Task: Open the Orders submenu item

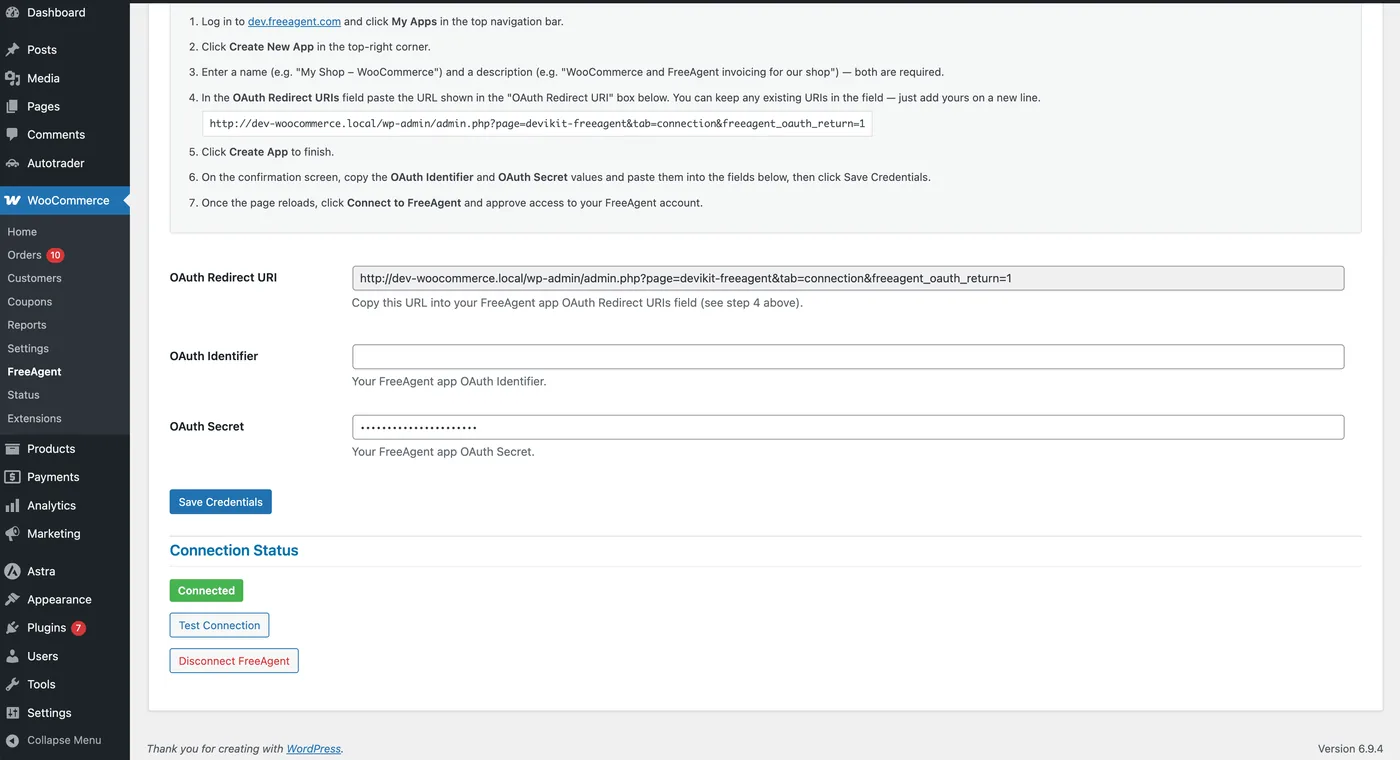Action: [x=24, y=255]
